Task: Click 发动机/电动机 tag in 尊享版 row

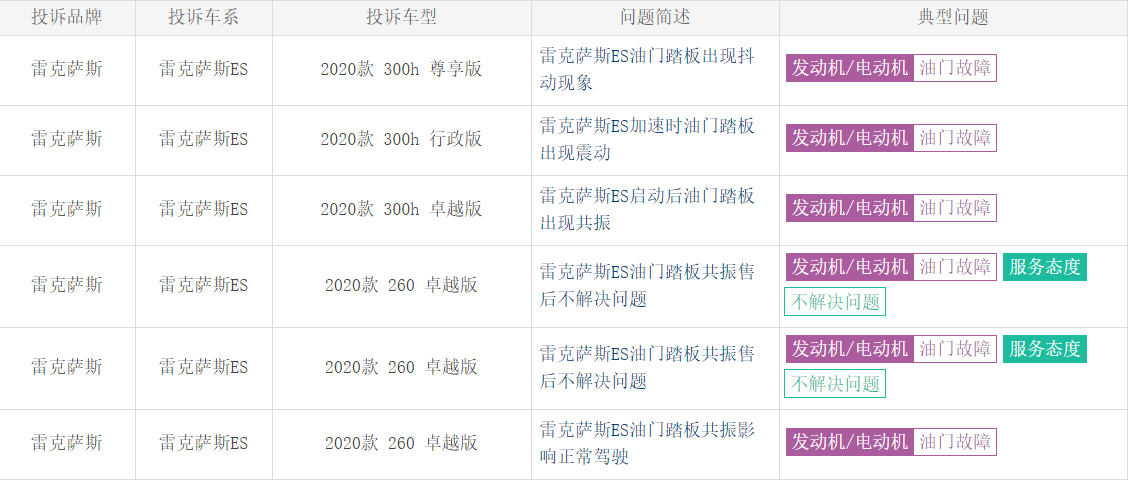Action: click(x=850, y=68)
